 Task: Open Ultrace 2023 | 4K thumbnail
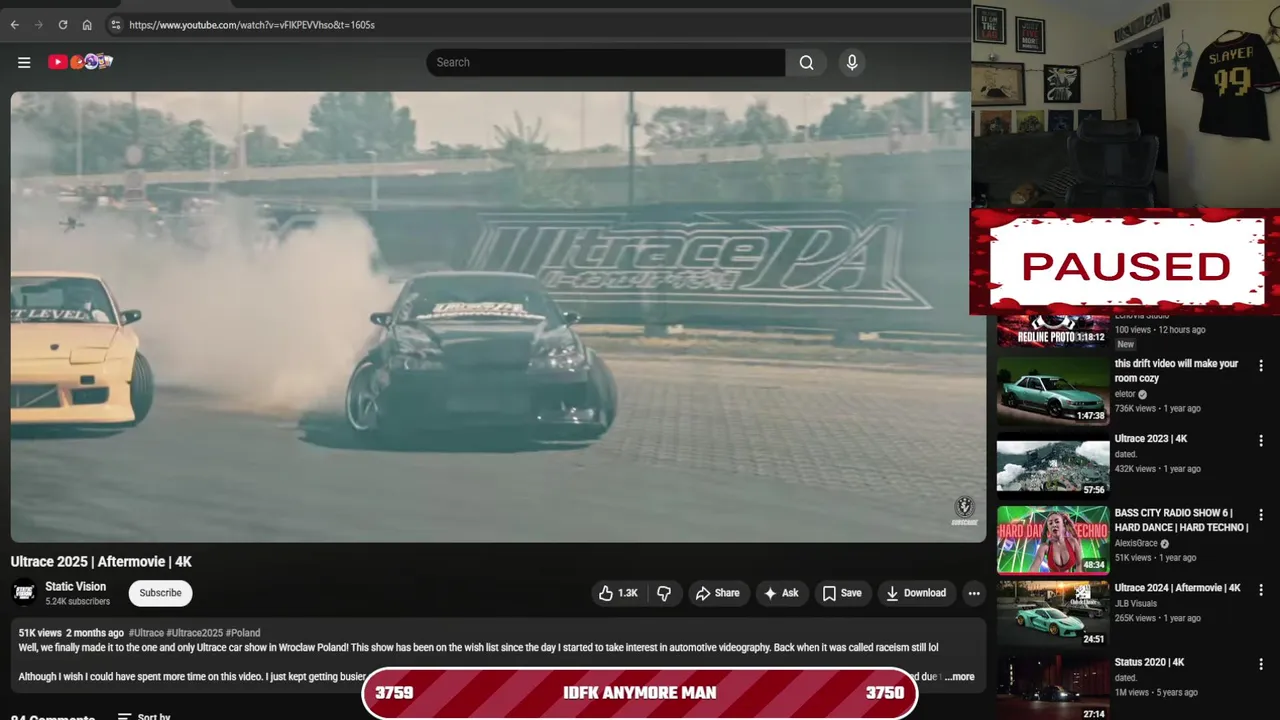[x=1053, y=467]
